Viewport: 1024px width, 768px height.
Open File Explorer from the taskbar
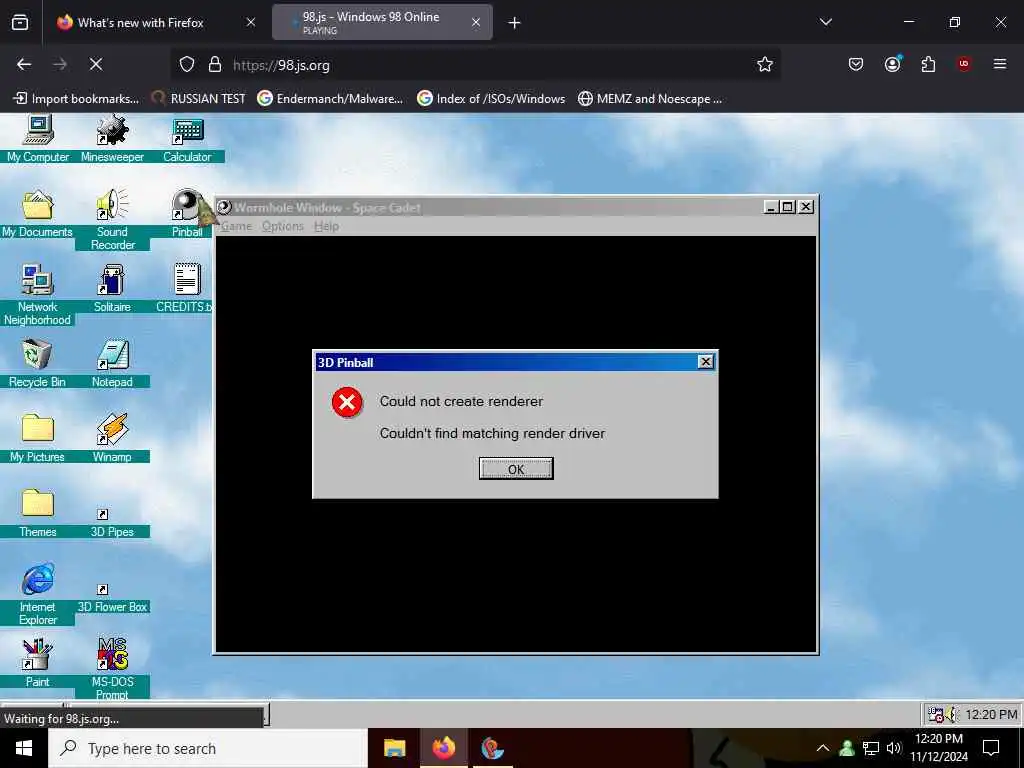coord(394,748)
